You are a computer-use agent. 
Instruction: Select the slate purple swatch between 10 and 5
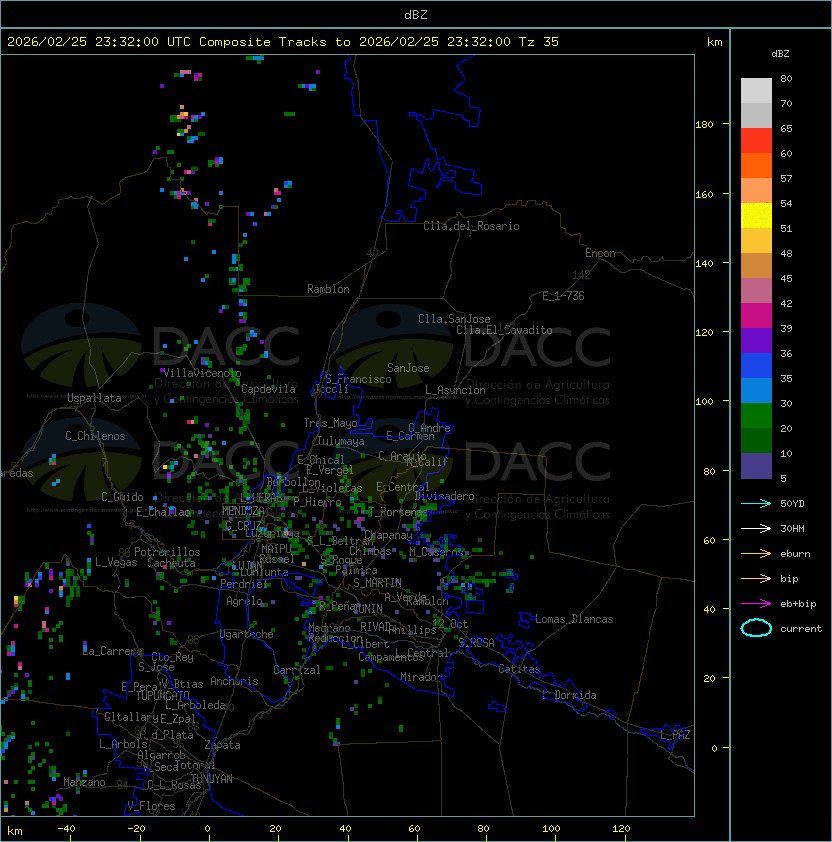click(x=756, y=466)
